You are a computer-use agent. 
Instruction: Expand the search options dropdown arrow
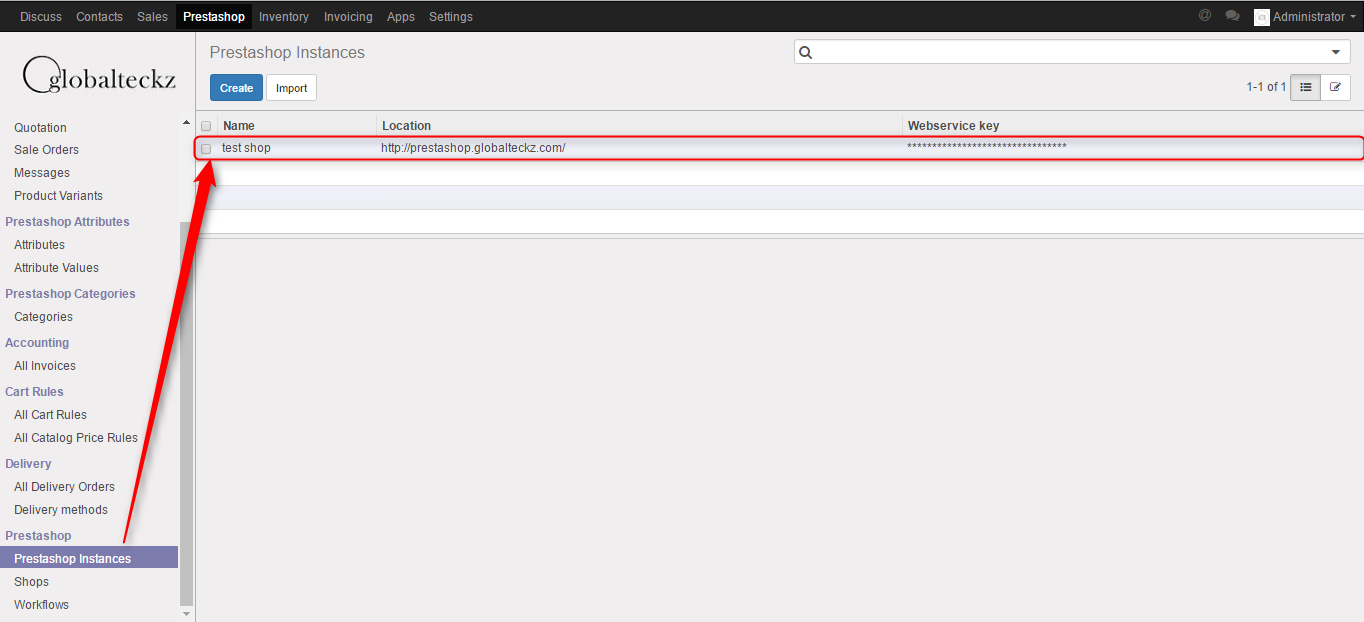1336,53
